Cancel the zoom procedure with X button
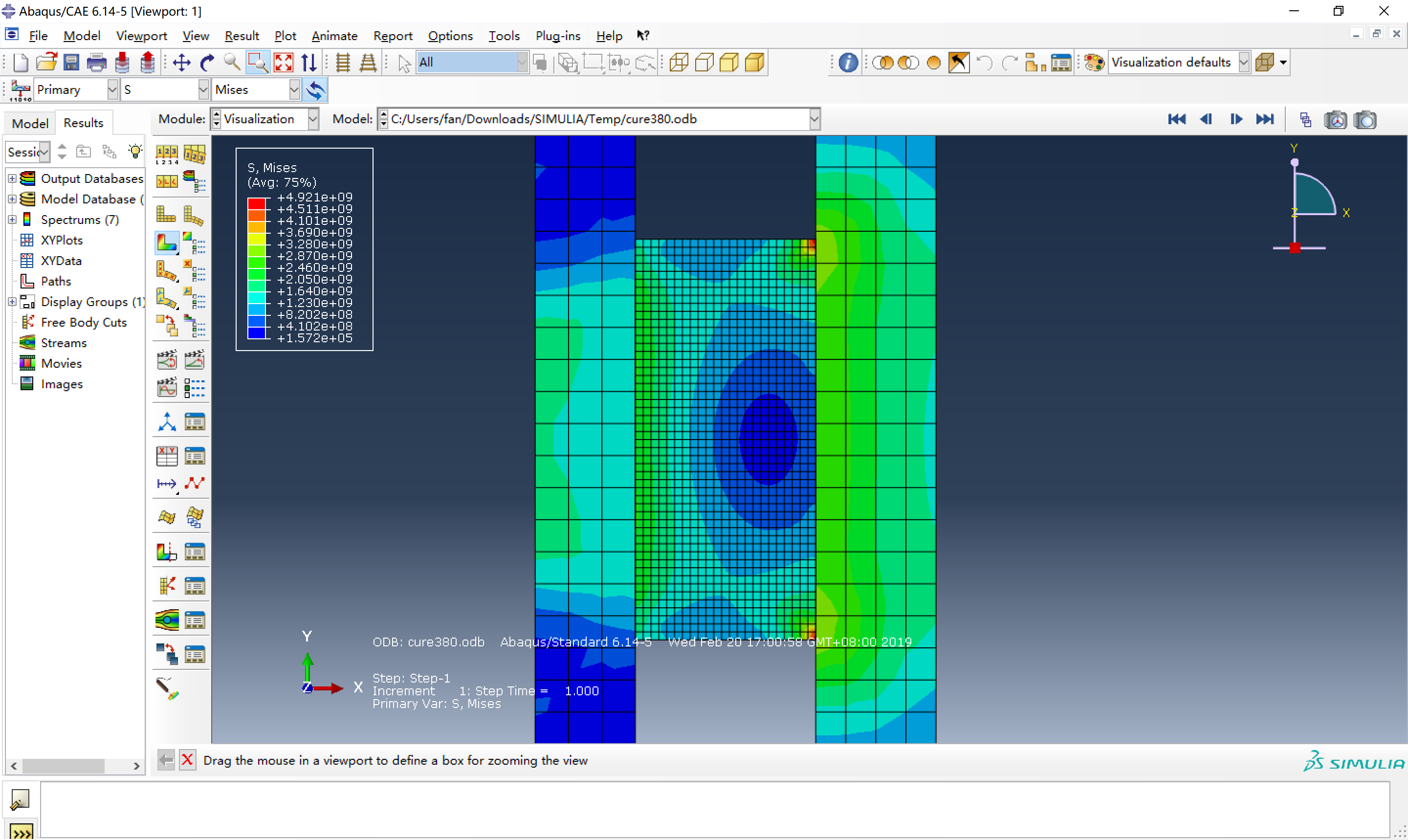Viewport: 1408px width, 840px height. click(x=187, y=760)
